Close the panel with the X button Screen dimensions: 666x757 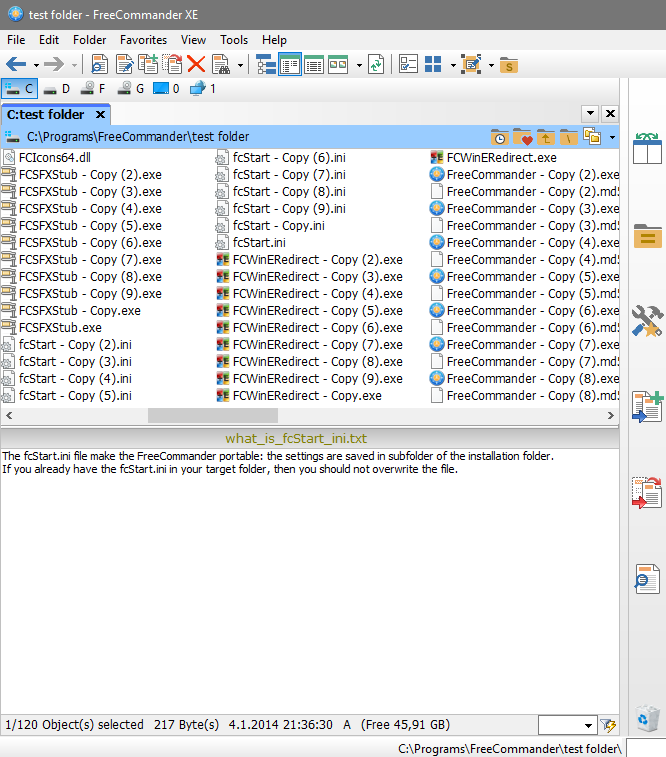(610, 113)
